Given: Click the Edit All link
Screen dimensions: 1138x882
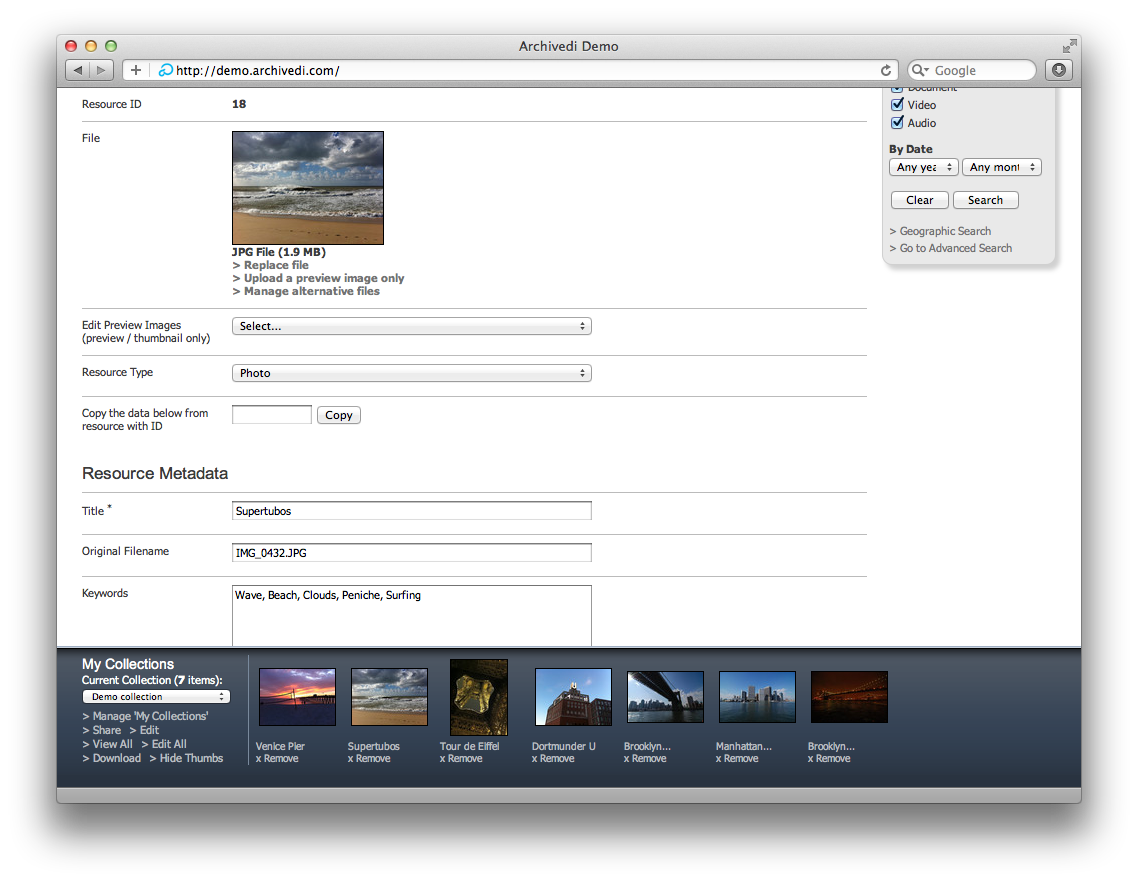Looking at the screenshot, I should pyautogui.click(x=169, y=744).
